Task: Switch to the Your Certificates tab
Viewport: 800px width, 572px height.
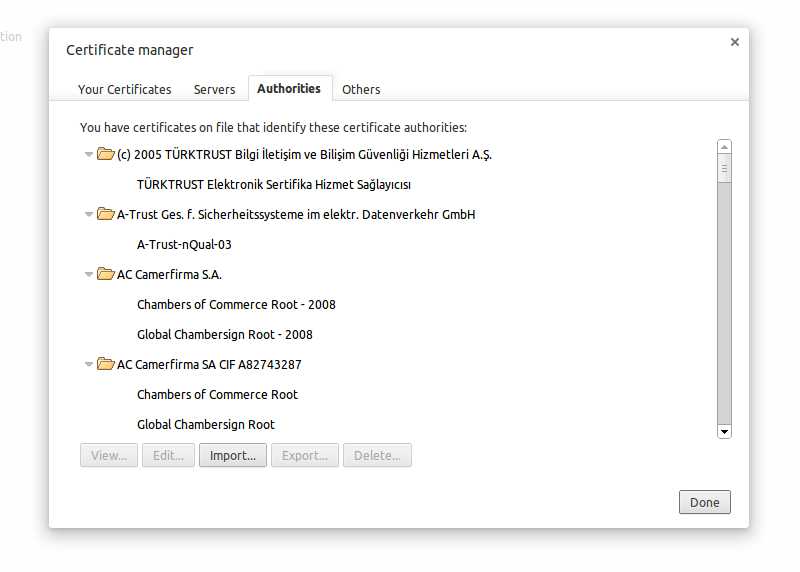Action: point(124,89)
